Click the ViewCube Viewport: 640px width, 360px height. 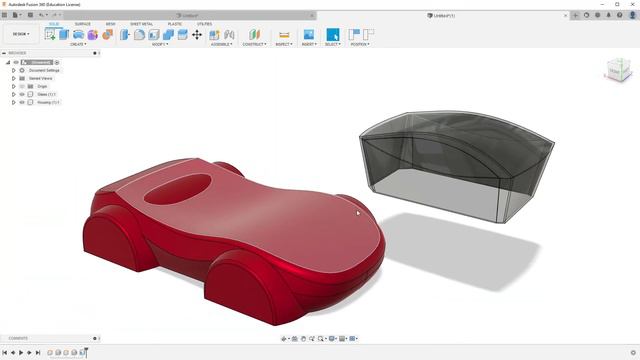click(x=619, y=70)
